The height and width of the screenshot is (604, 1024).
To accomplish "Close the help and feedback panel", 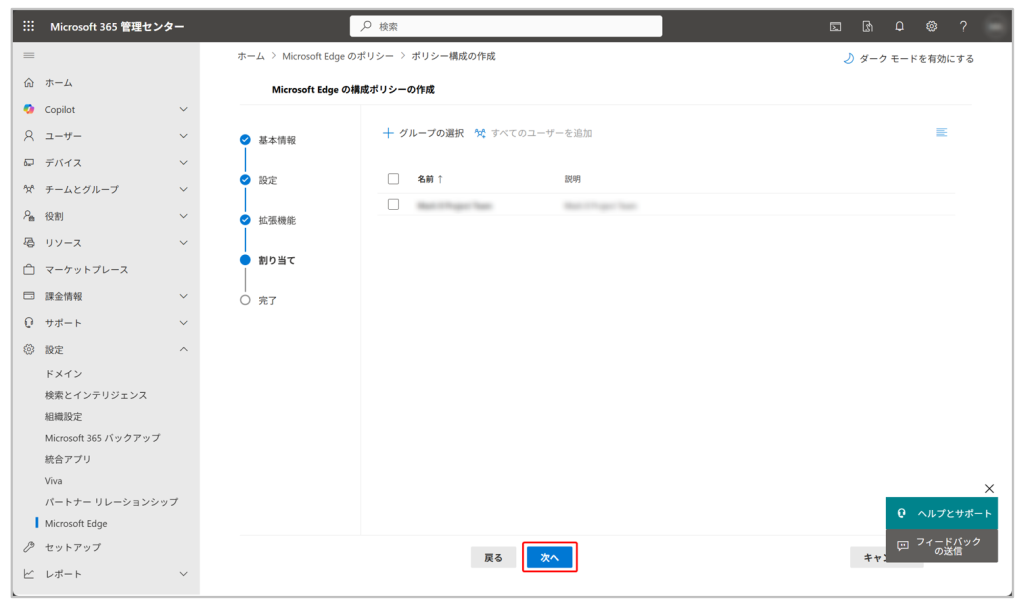I will click(989, 488).
